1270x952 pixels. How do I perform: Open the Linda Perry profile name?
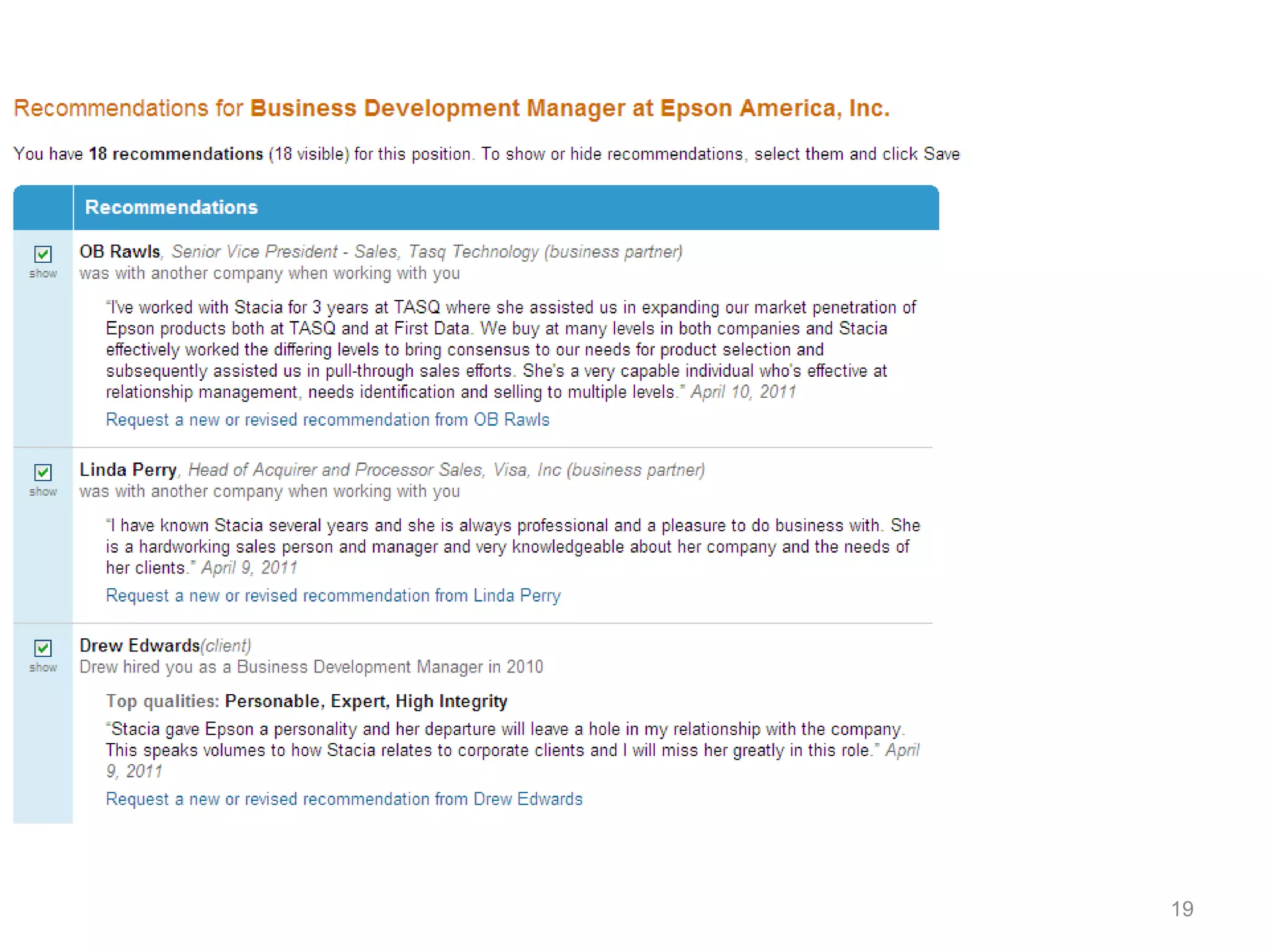(x=128, y=470)
